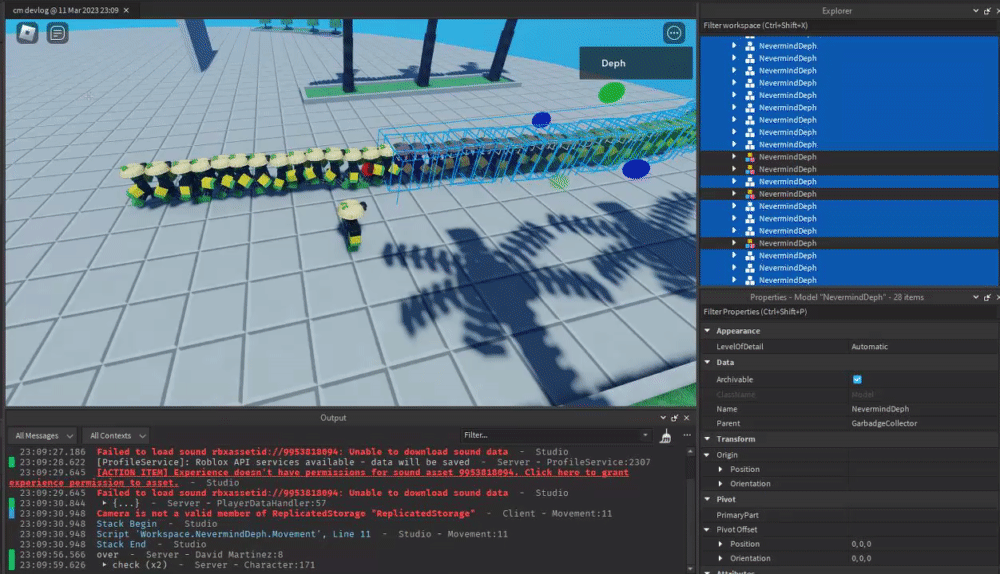Close the Output panel
The width and height of the screenshot is (1000, 574).
point(686,418)
